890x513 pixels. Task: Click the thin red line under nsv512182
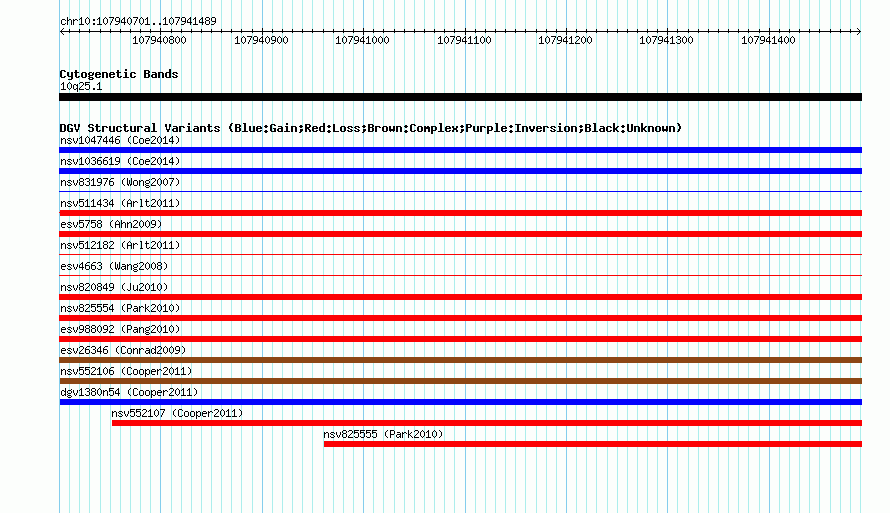click(x=460, y=255)
